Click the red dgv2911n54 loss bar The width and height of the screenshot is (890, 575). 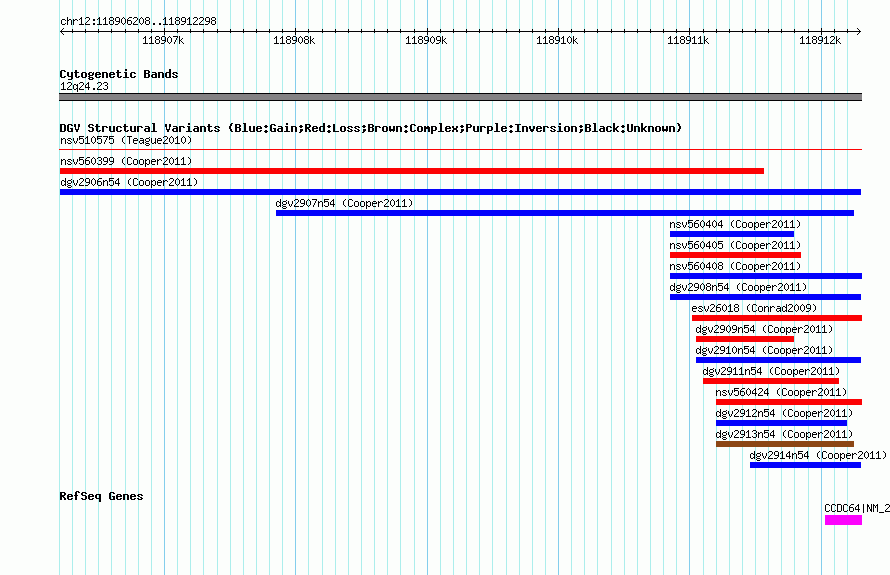771,381
